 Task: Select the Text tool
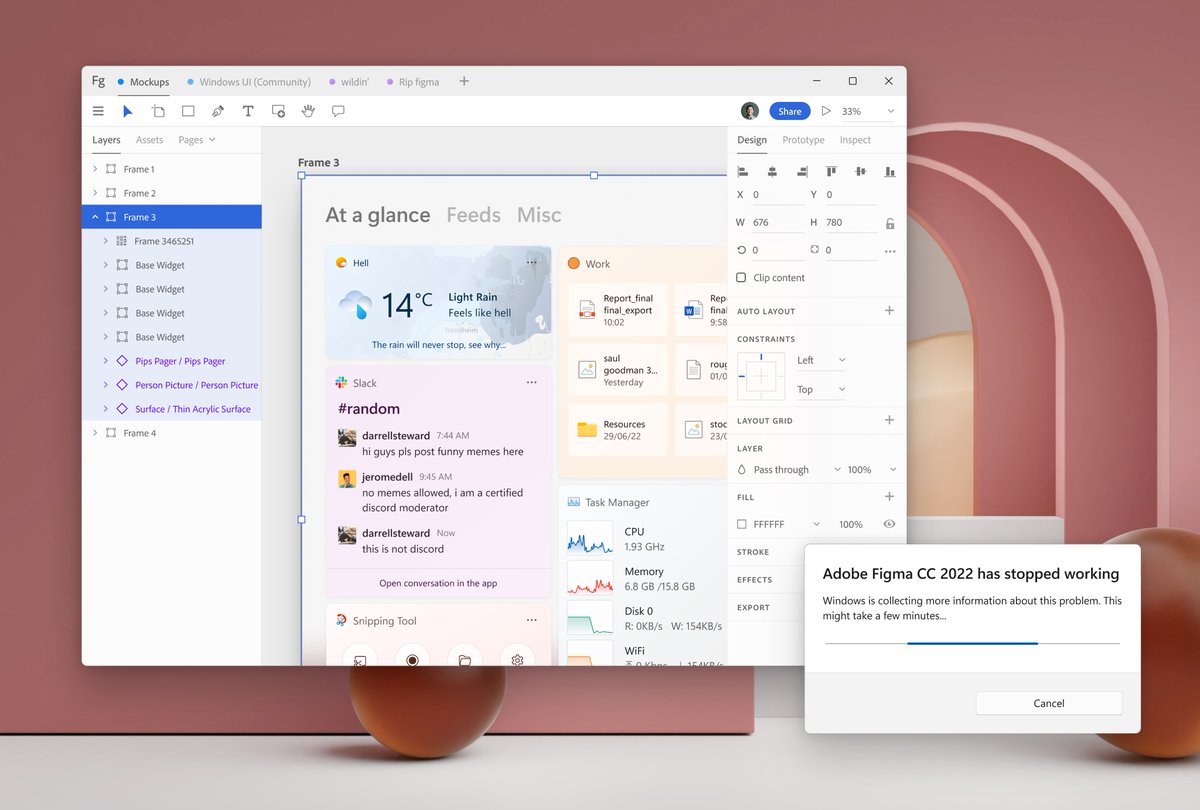[x=248, y=111]
